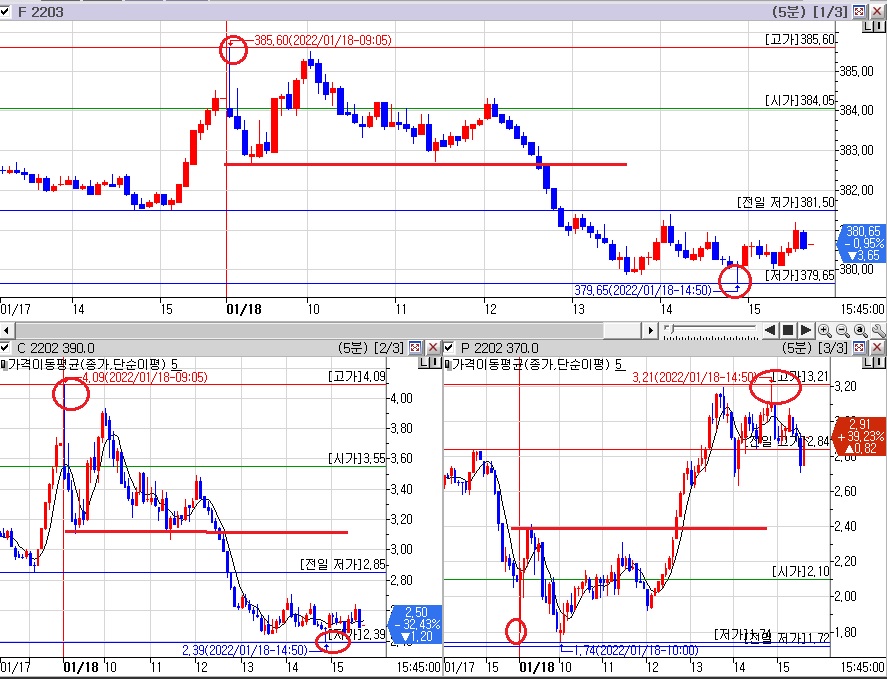The width and height of the screenshot is (887, 679).
Task: Click the auto-fit magnifier icon labeled a
Action: coord(860,330)
